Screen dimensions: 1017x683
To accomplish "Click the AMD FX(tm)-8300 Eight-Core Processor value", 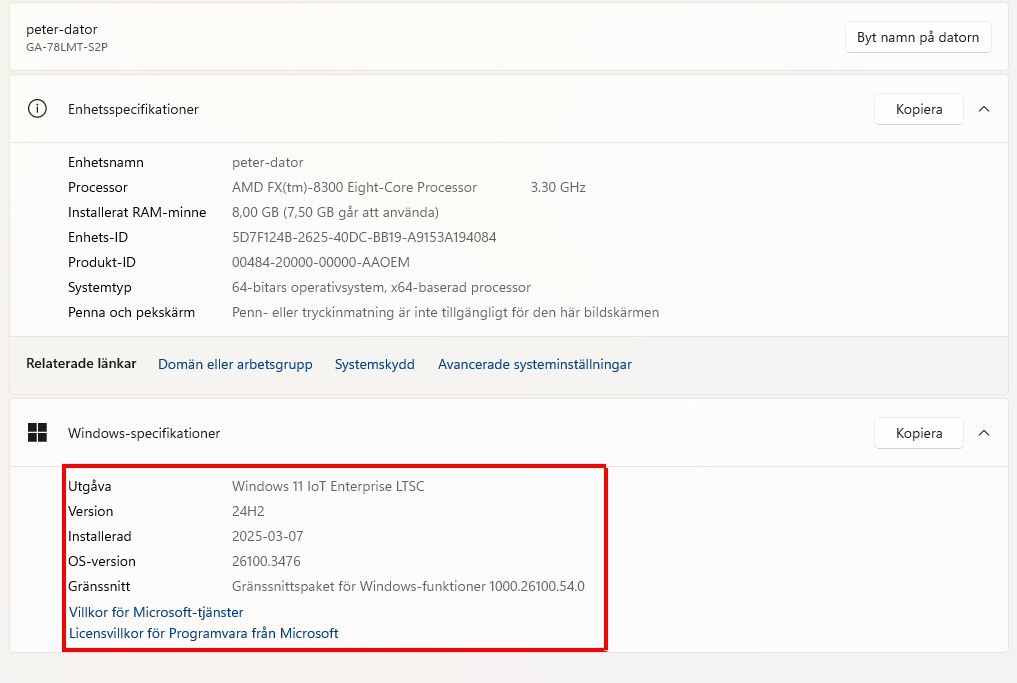I will point(354,187).
